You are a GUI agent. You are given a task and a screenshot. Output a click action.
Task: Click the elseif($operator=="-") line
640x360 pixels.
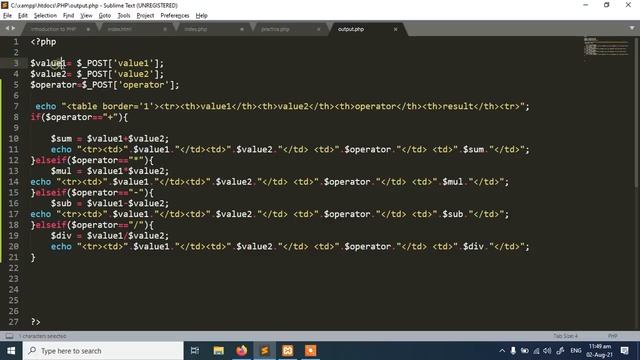92,192
